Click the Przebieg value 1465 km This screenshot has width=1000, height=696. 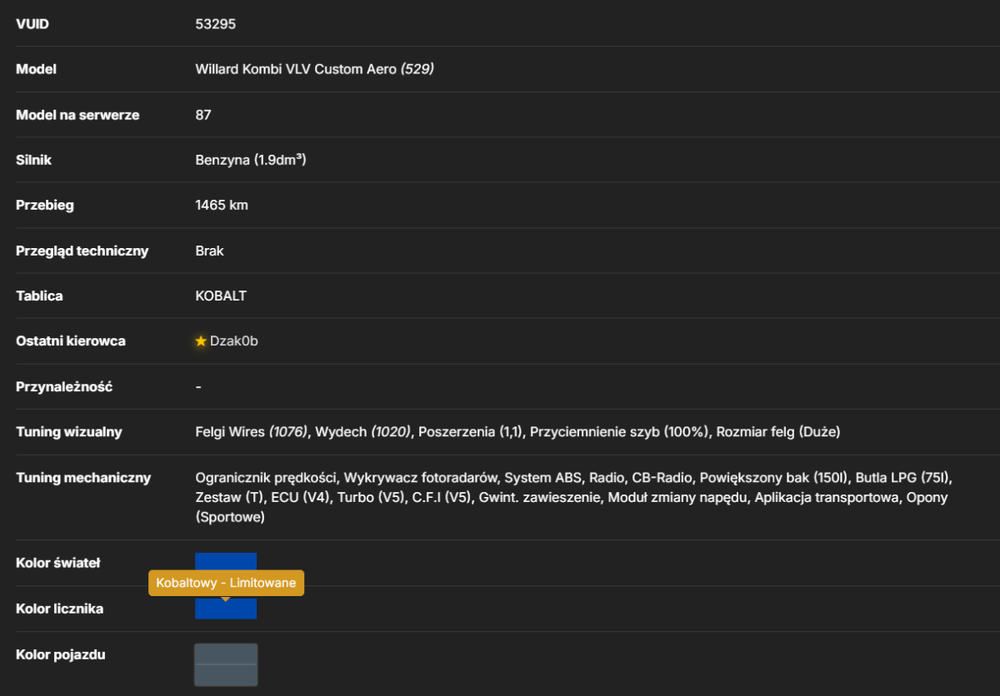coord(221,205)
